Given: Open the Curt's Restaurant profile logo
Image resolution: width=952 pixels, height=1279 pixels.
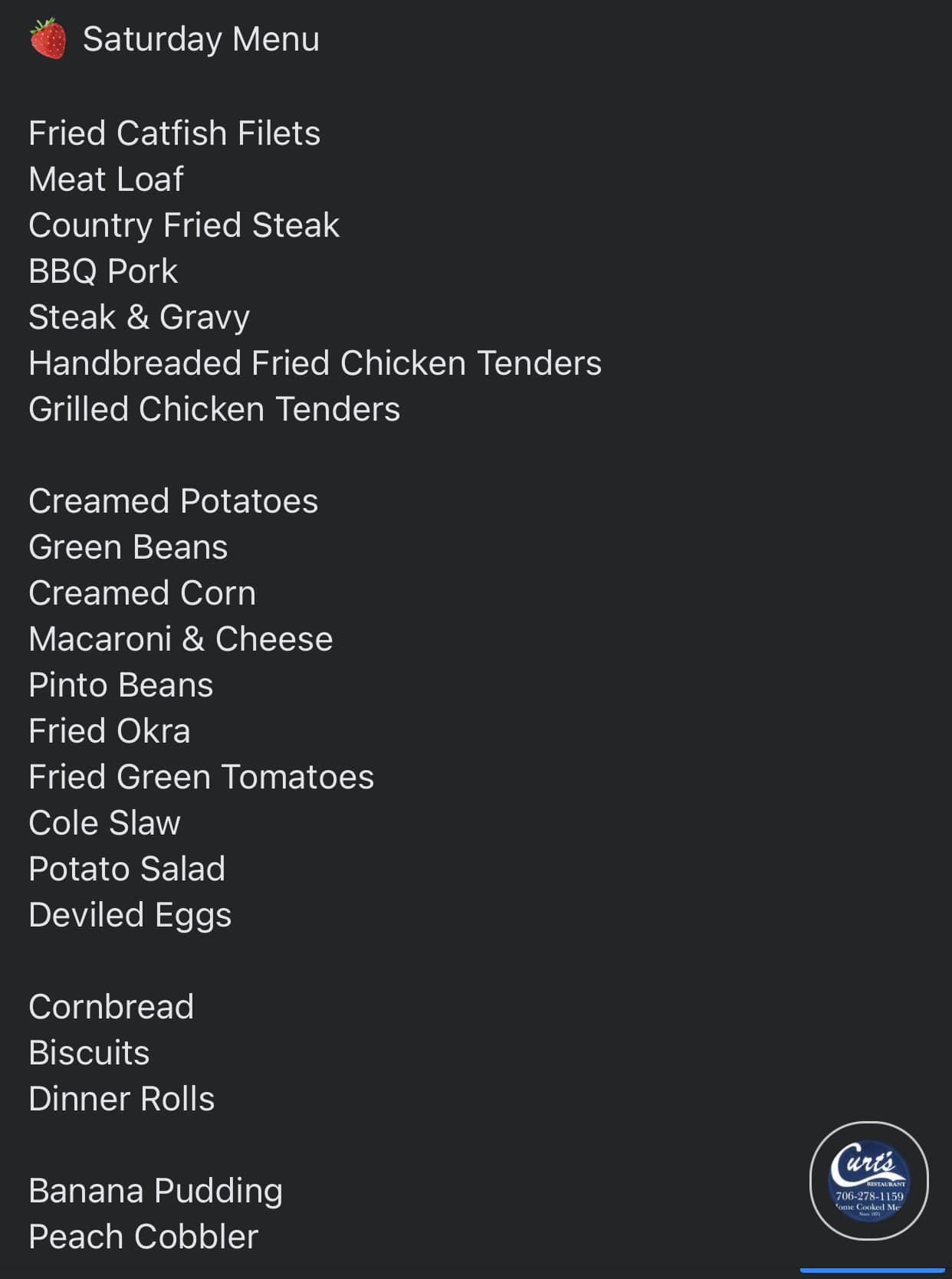Looking at the screenshot, I should 868,1180.
